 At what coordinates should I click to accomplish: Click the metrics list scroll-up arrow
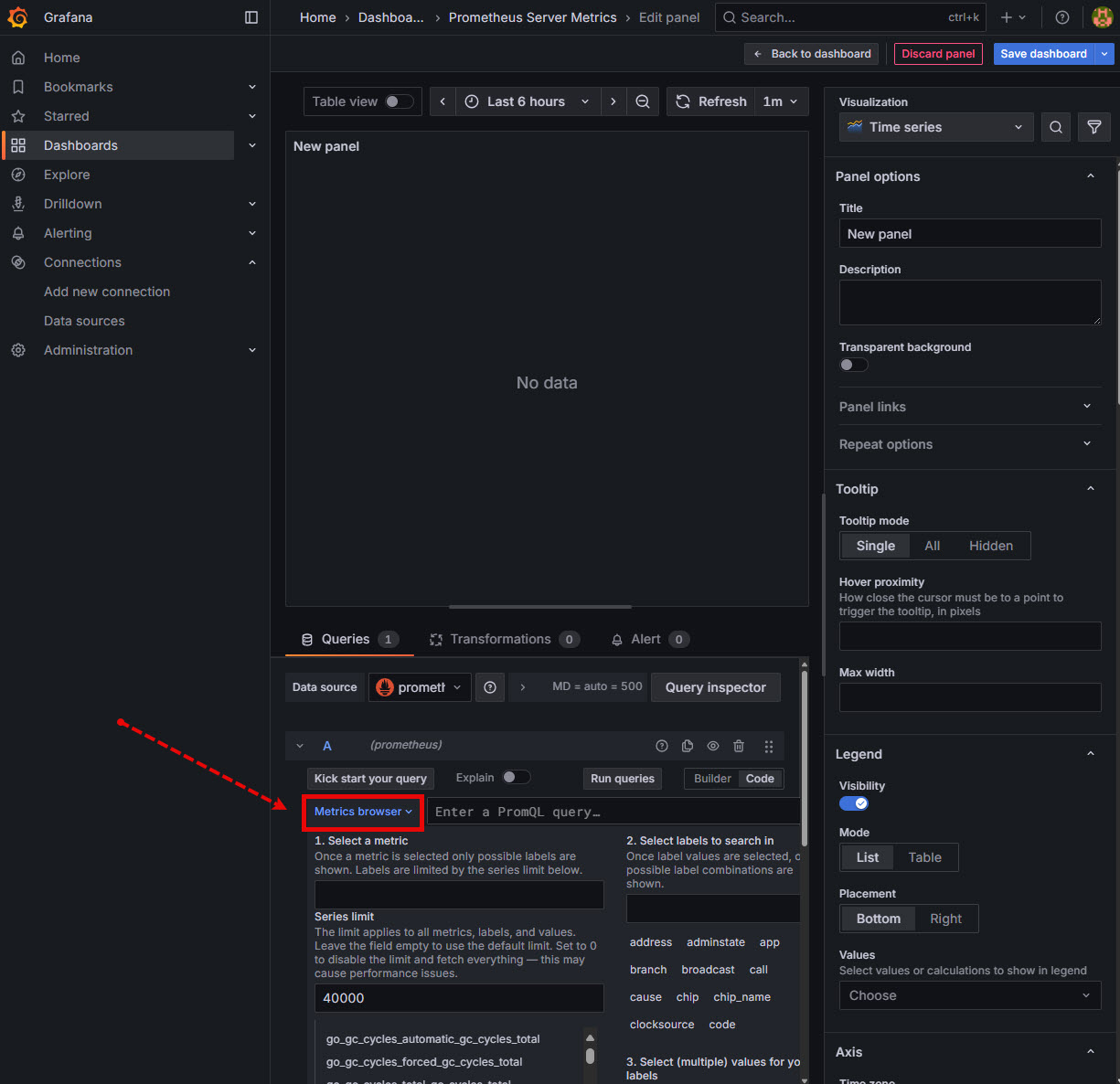pos(590,1037)
